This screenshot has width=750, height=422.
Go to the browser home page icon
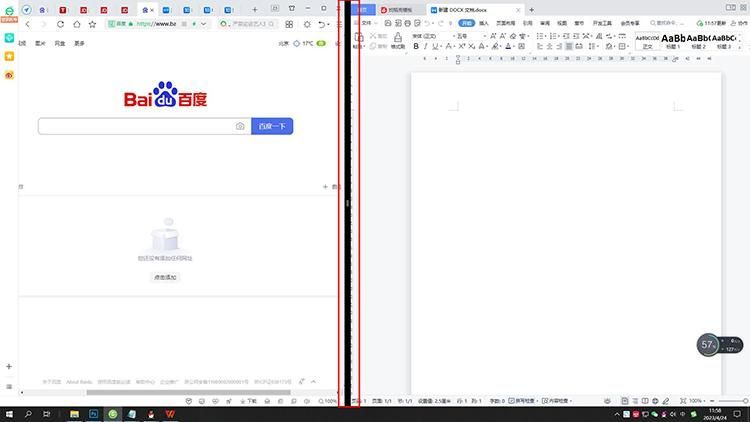click(77, 24)
